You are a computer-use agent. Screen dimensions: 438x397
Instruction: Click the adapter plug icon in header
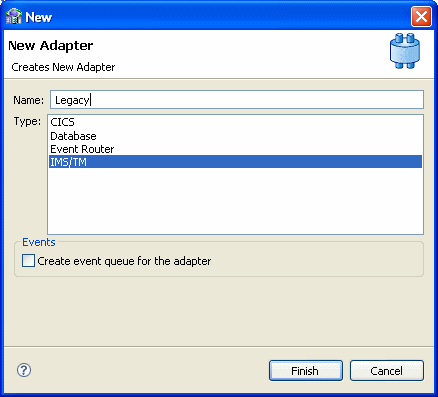pos(405,51)
